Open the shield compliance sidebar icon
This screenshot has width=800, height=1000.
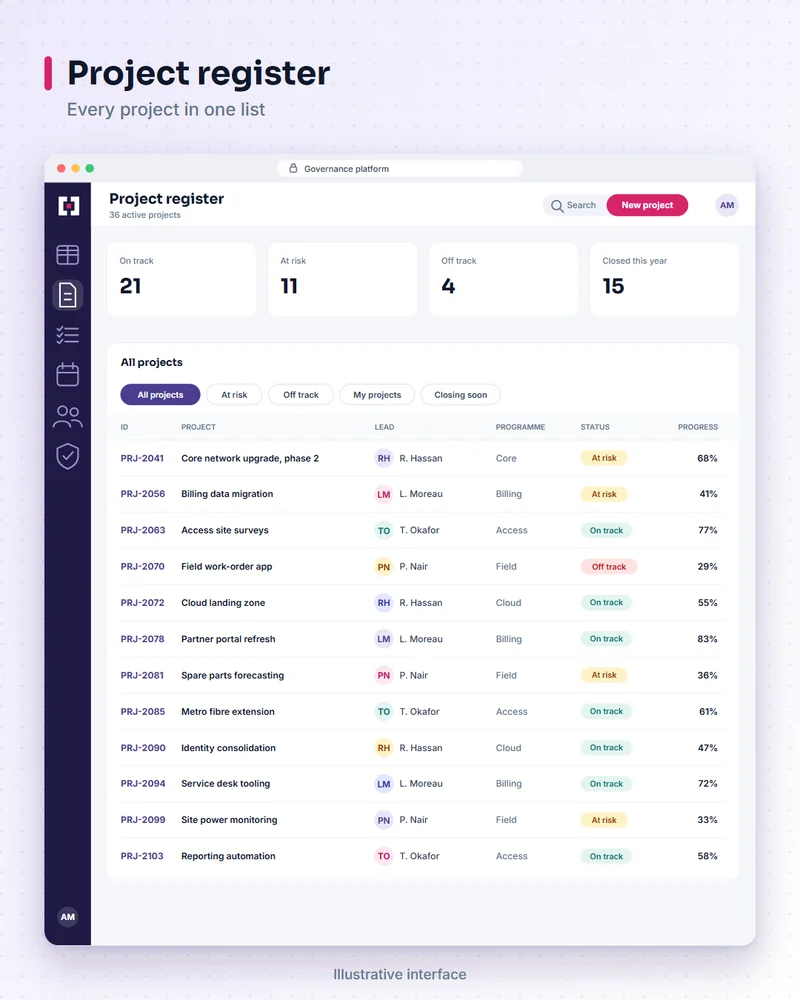click(x=68, y=457)
